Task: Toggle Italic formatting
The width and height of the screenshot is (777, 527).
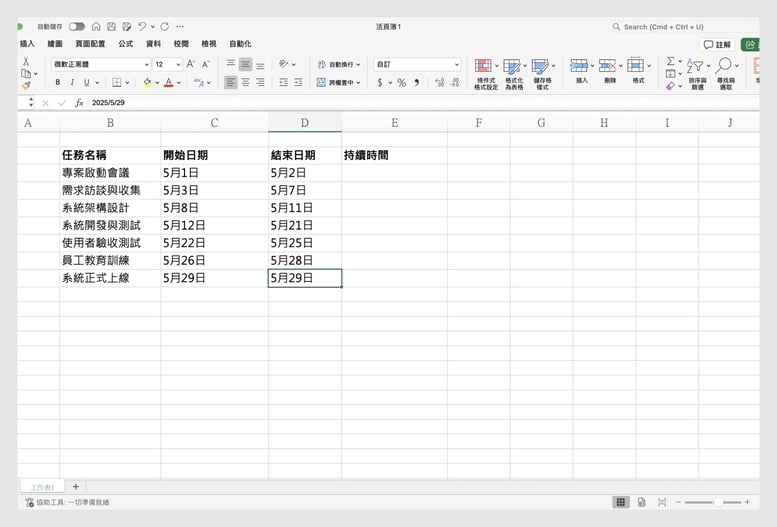Action: 72,82
